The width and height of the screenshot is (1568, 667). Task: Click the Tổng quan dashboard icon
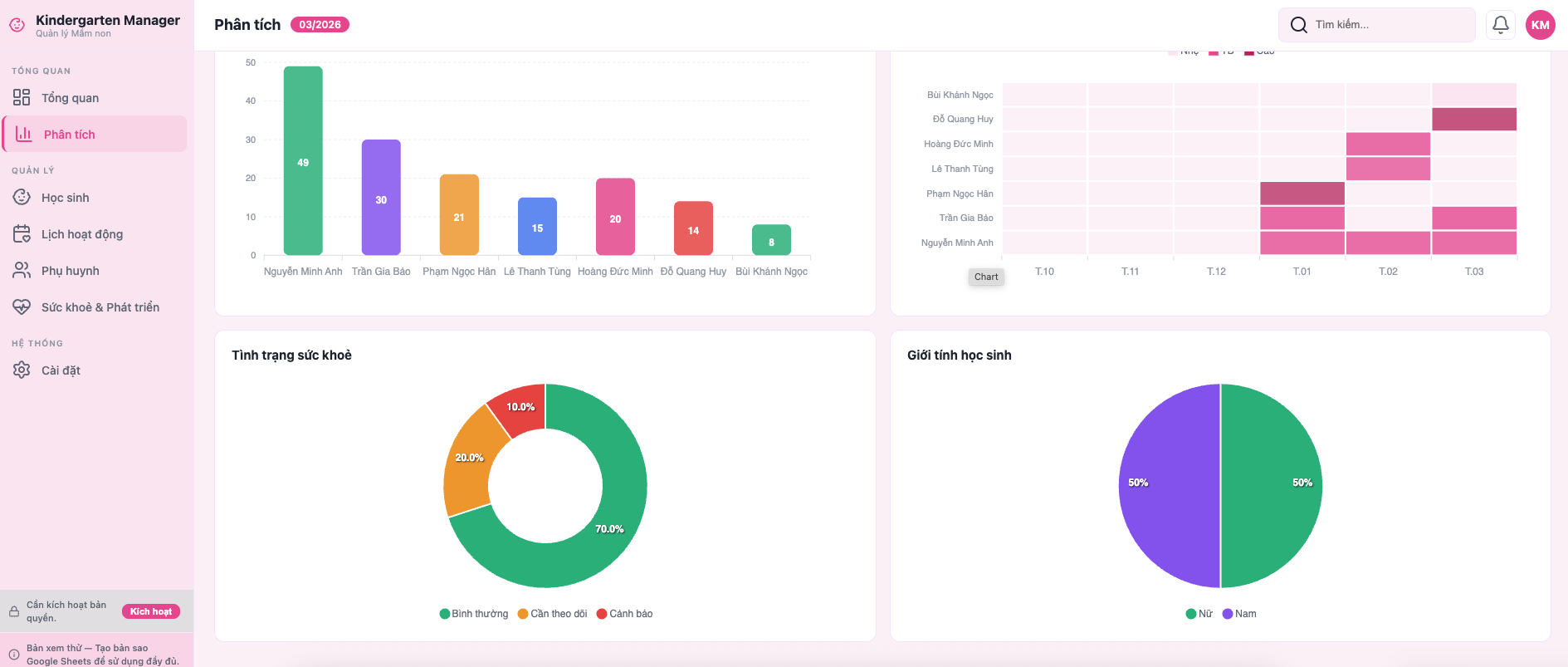click(22, 98)
